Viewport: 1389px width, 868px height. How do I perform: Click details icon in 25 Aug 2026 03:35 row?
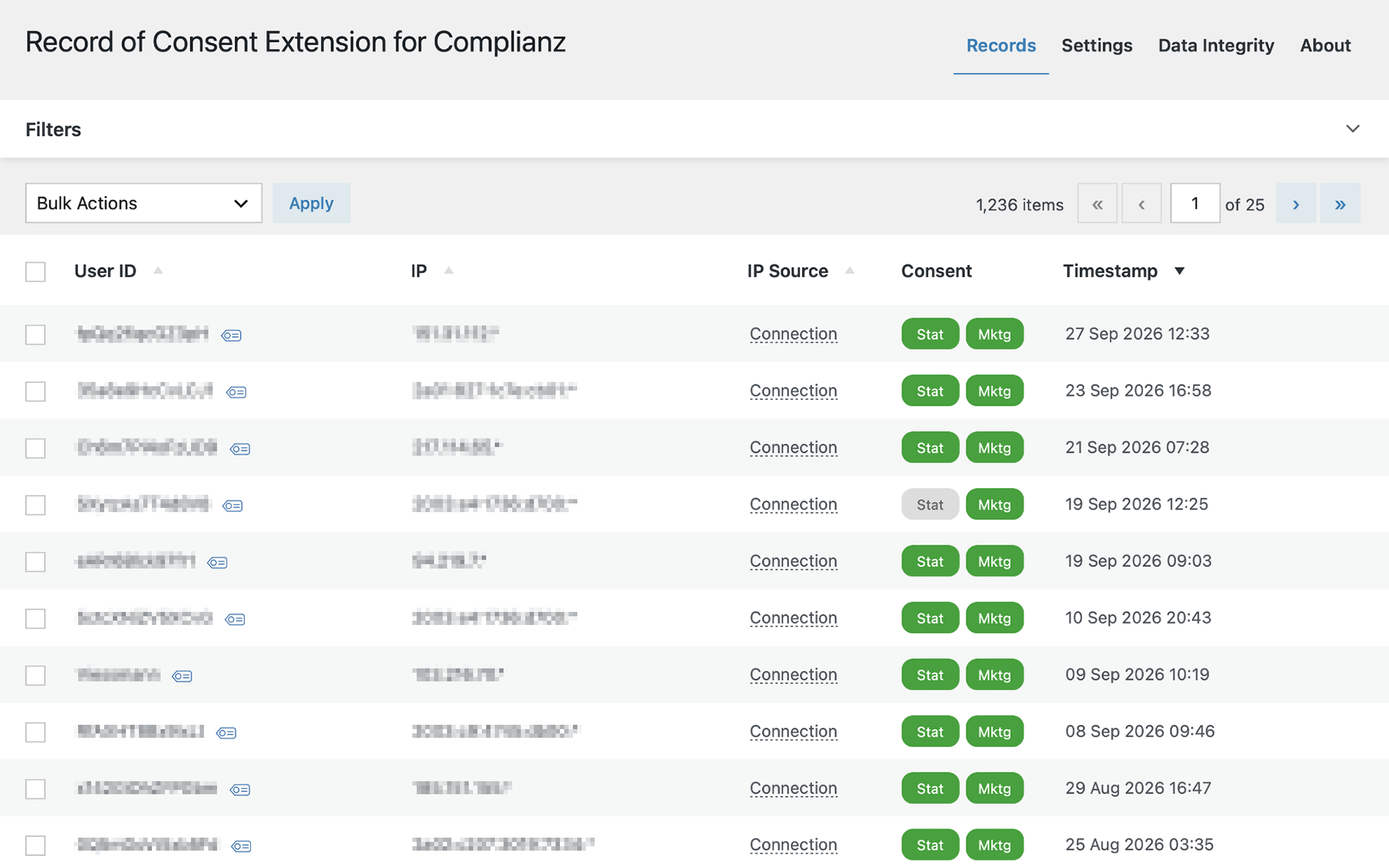tap(241, 846)
